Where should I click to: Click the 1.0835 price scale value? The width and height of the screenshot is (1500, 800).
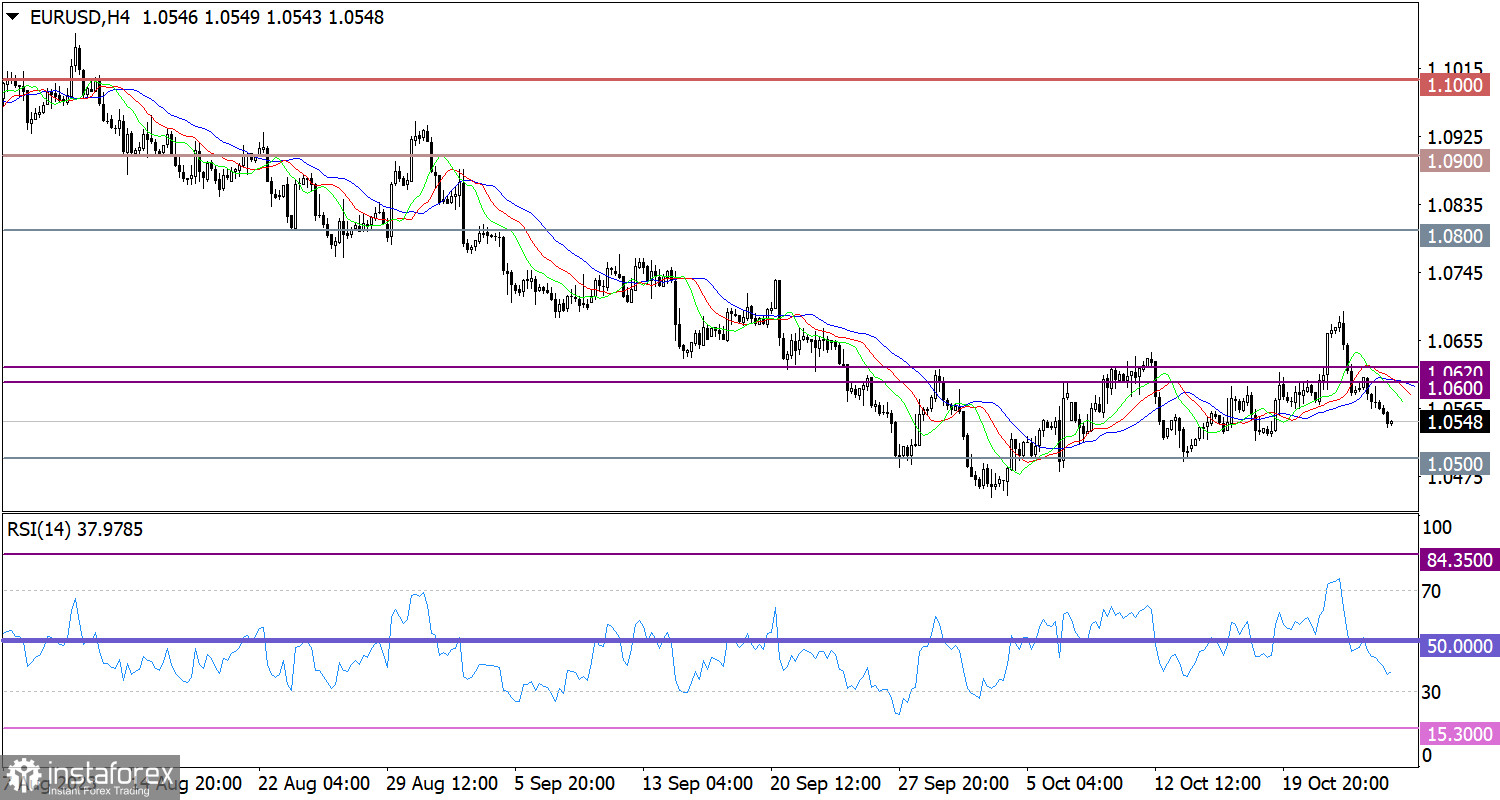[x=1455, y=205]
